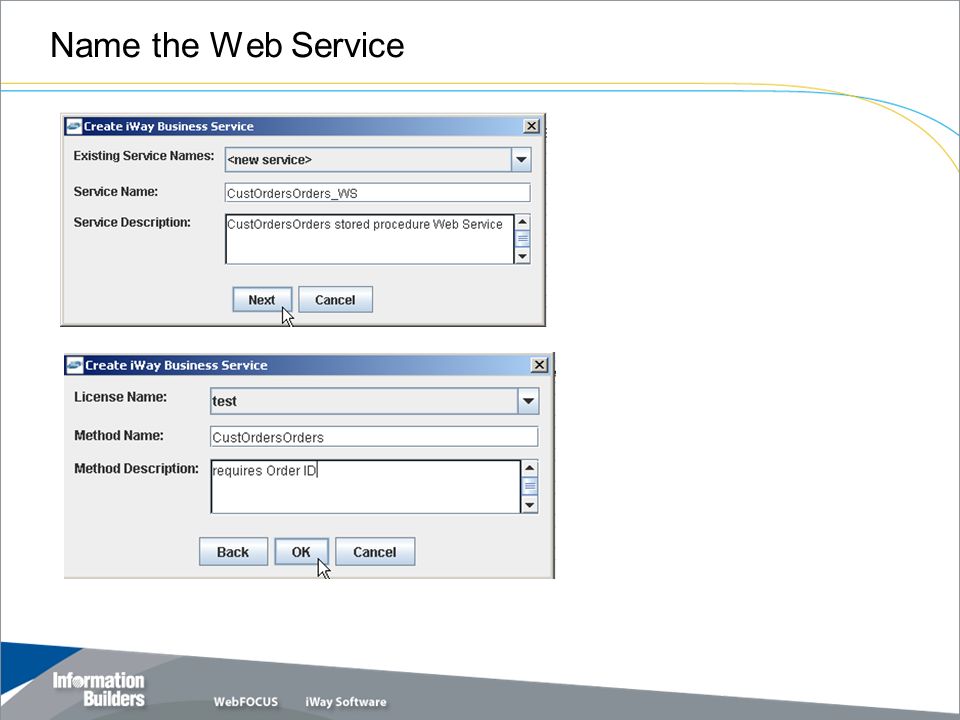This screenshot has height=720, width=960.
Task: Click the Method Description text area
Action: point(366,487)
